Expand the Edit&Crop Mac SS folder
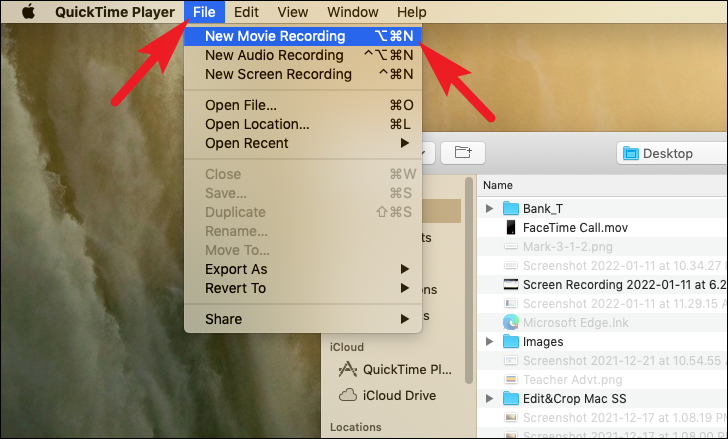728x439 pixels. [489, 399]
